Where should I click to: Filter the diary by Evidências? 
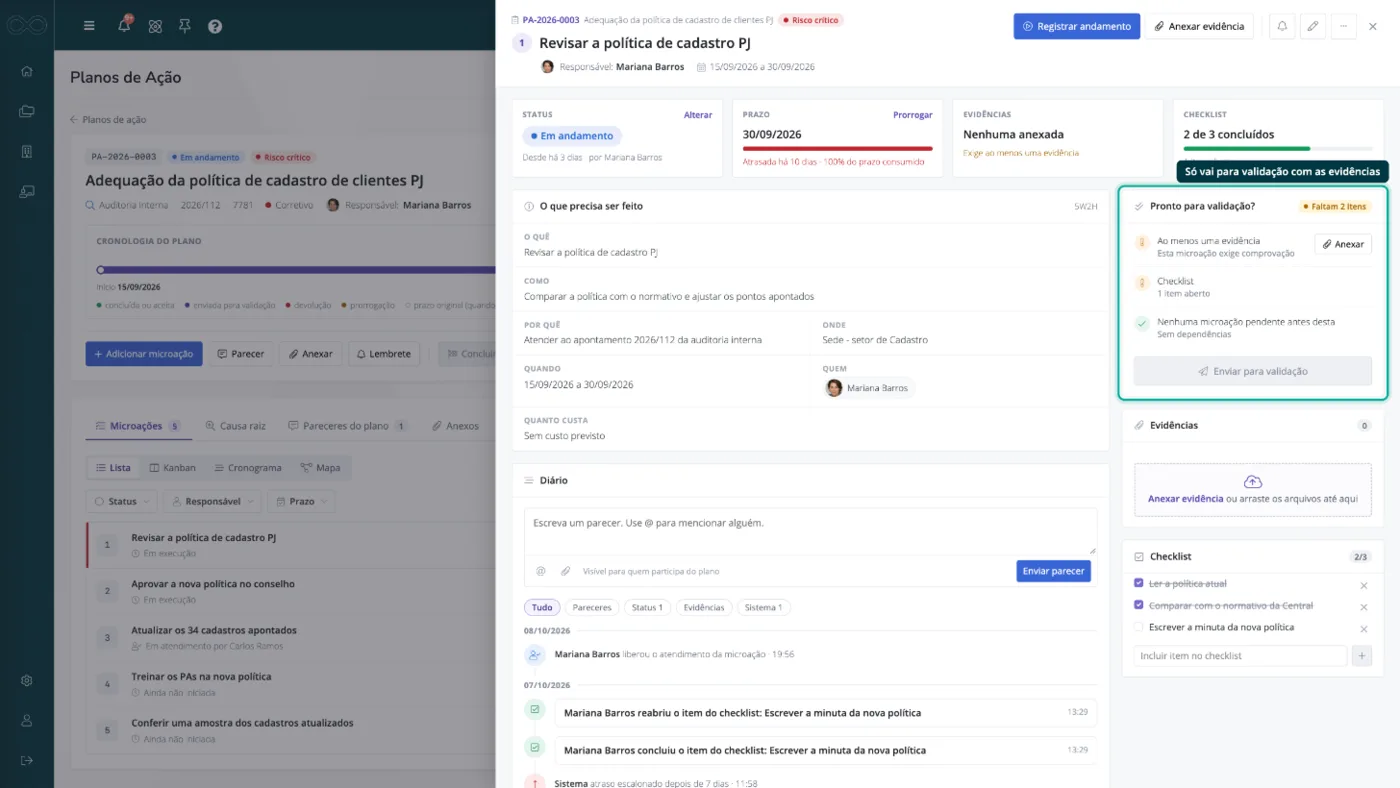click(x=704, y=607)
